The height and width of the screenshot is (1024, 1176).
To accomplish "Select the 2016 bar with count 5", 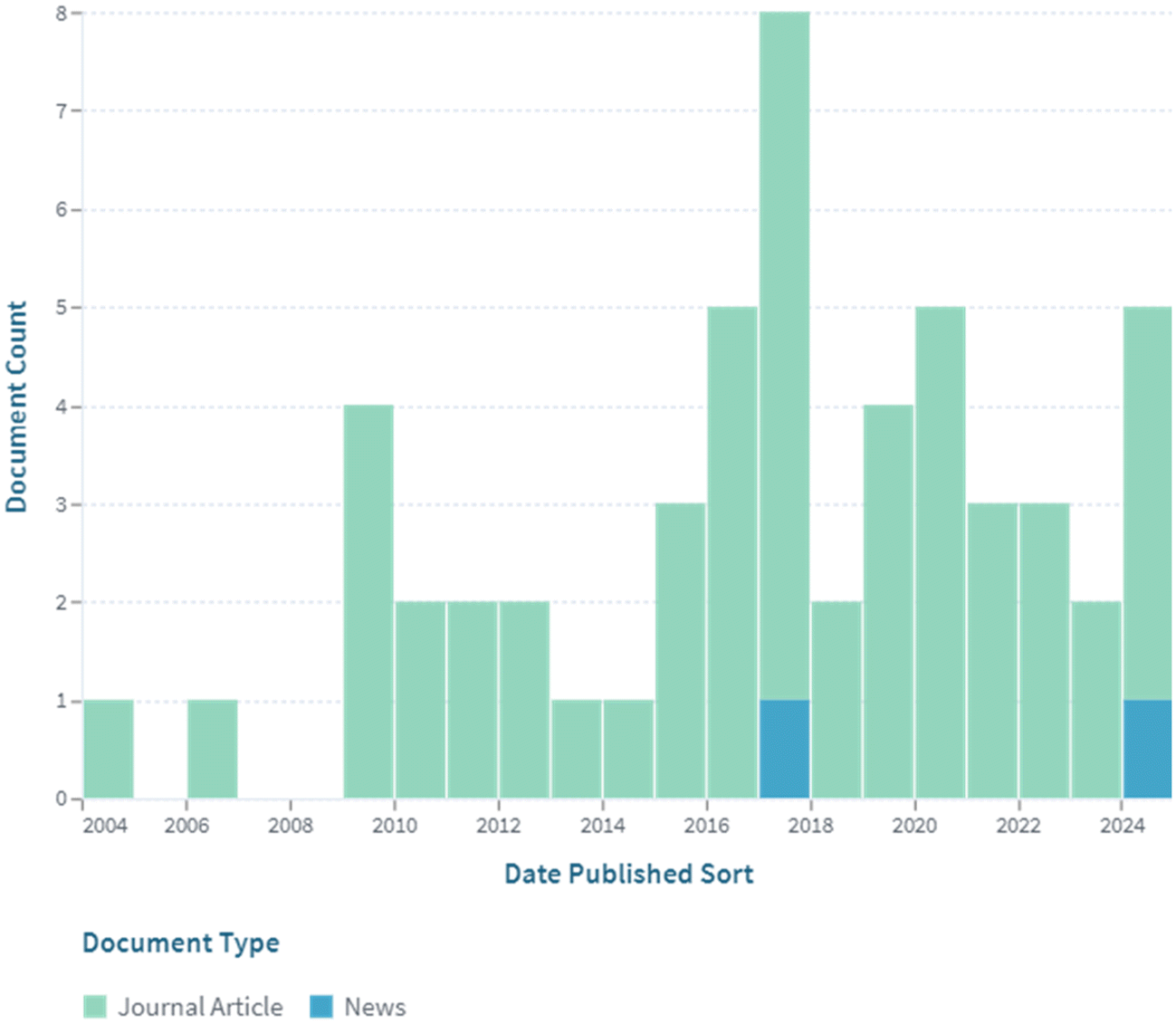I will 732,552.
